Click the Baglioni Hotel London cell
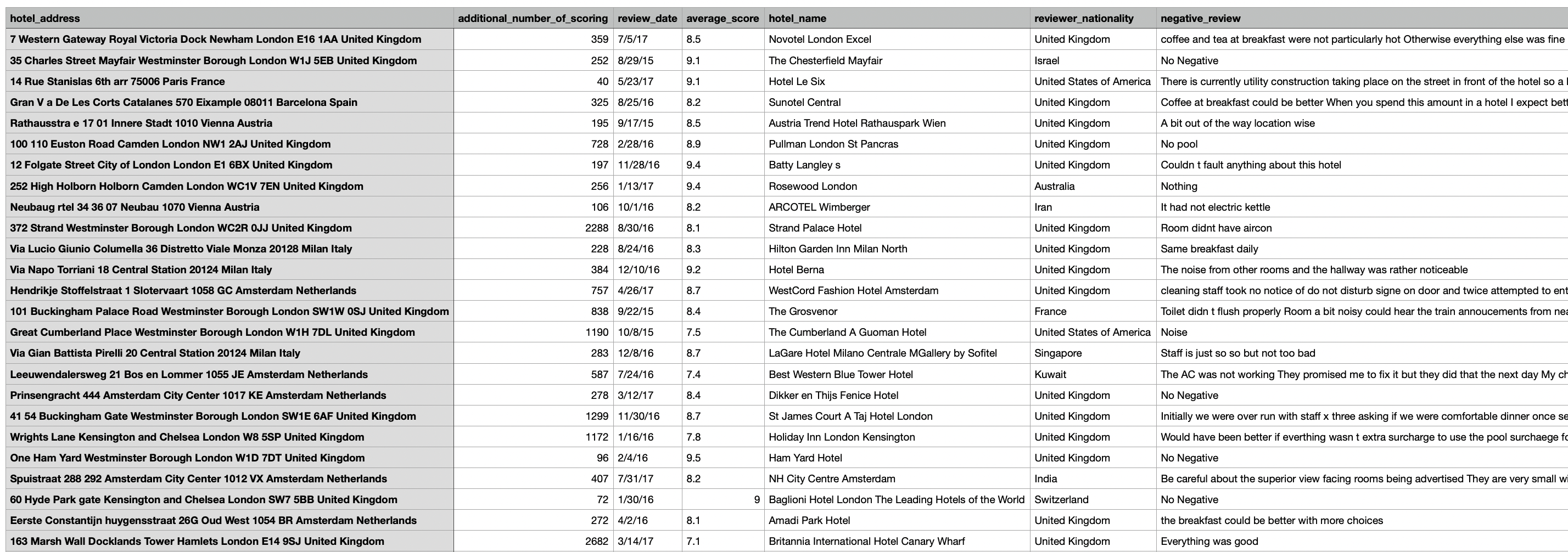The height and width of the screenshot is (552, 1568). [897, 500]
